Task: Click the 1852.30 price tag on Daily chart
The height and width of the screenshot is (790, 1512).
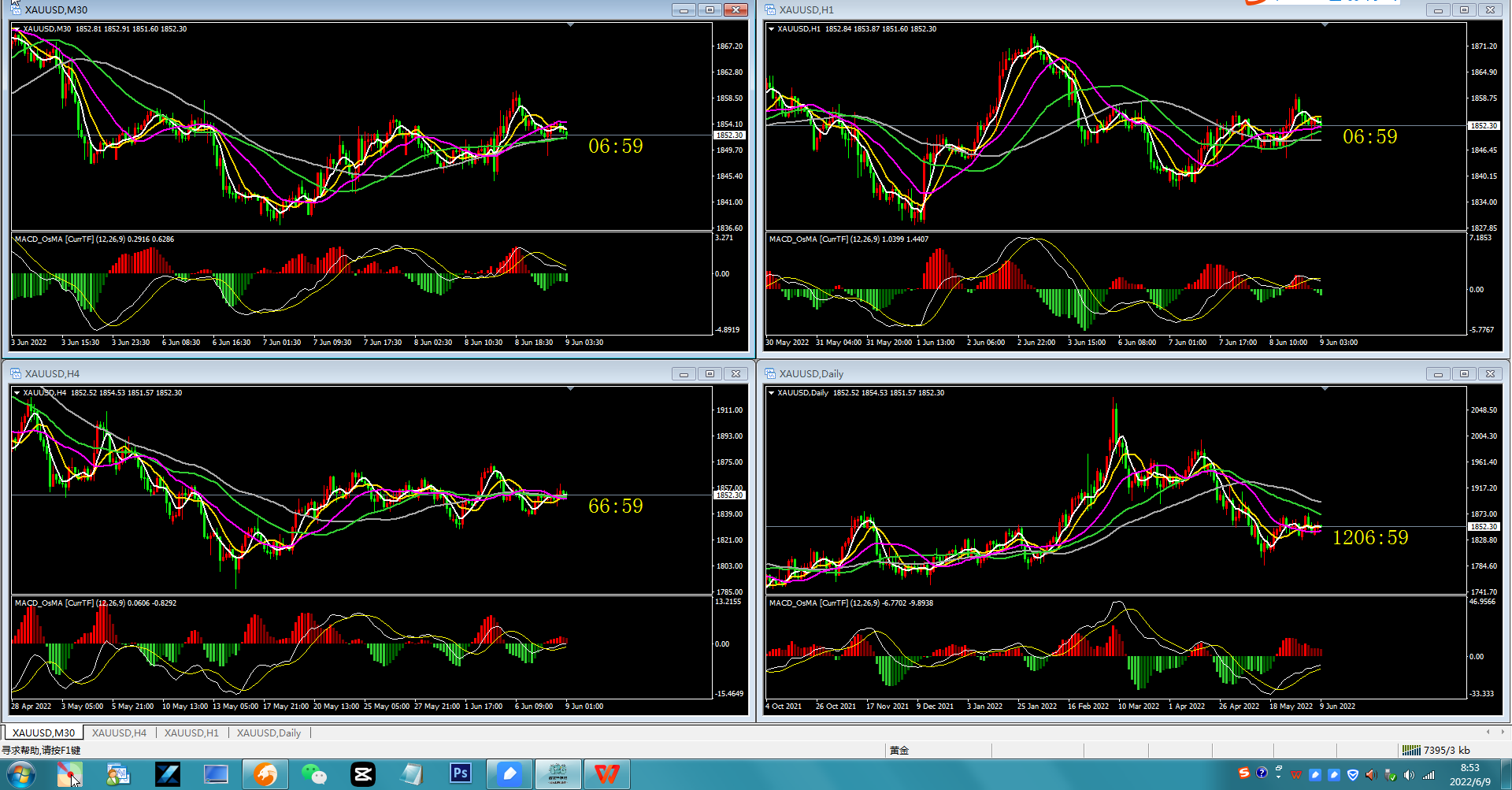Action: pos(1484,526)
